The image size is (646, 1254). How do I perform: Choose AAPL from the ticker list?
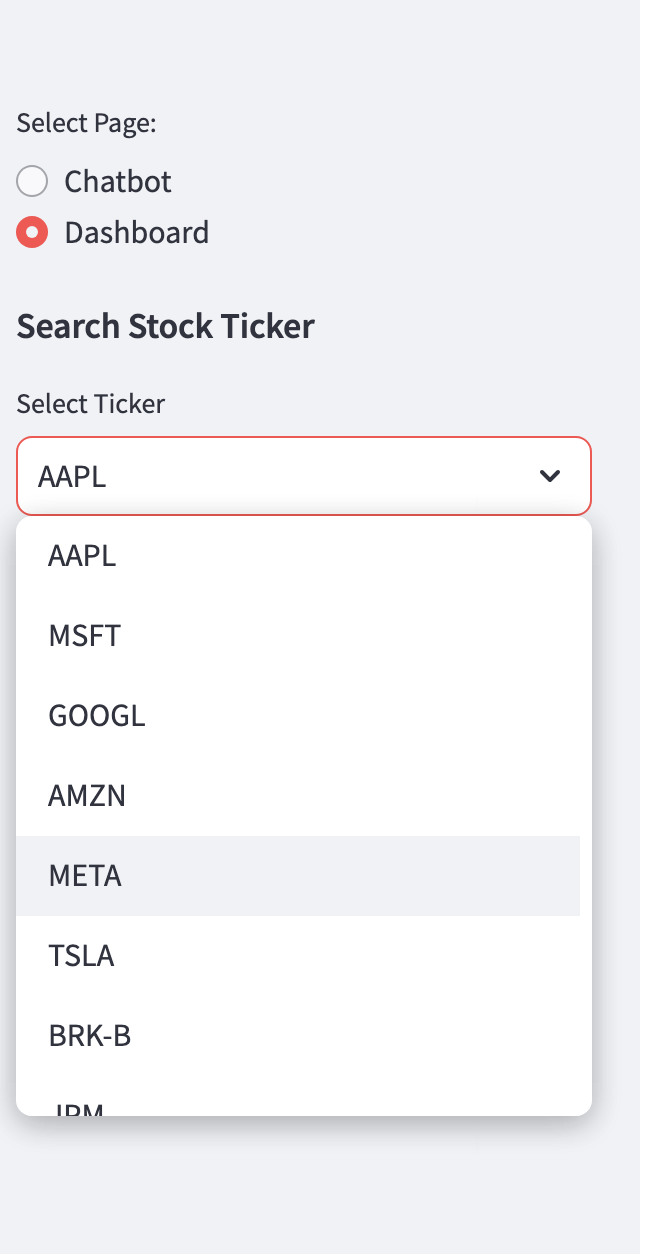click(82, 556)
